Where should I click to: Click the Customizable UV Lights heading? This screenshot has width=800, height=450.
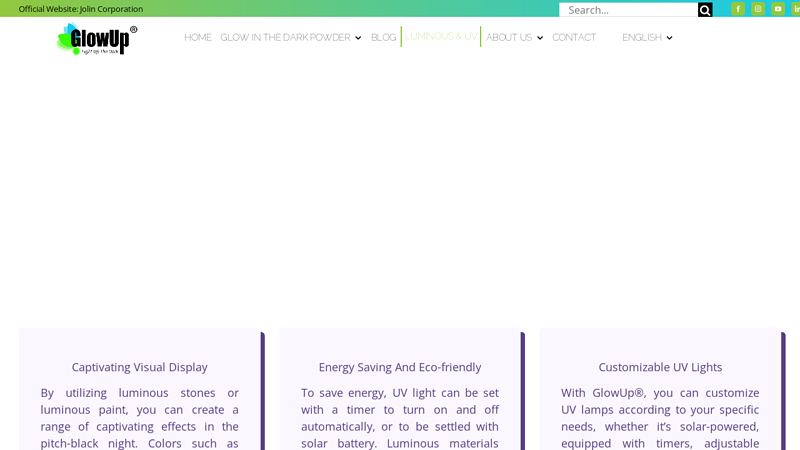[x=660, y=367]
